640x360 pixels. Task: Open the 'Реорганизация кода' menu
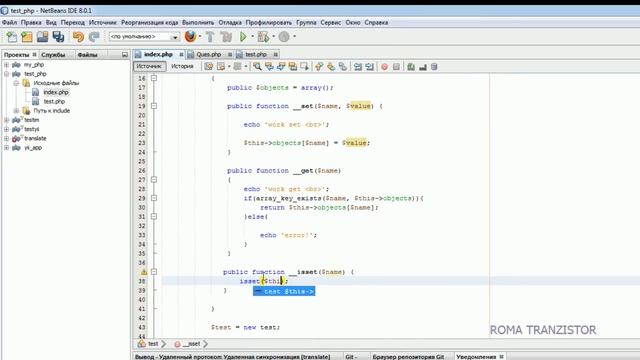click(149, 22)
